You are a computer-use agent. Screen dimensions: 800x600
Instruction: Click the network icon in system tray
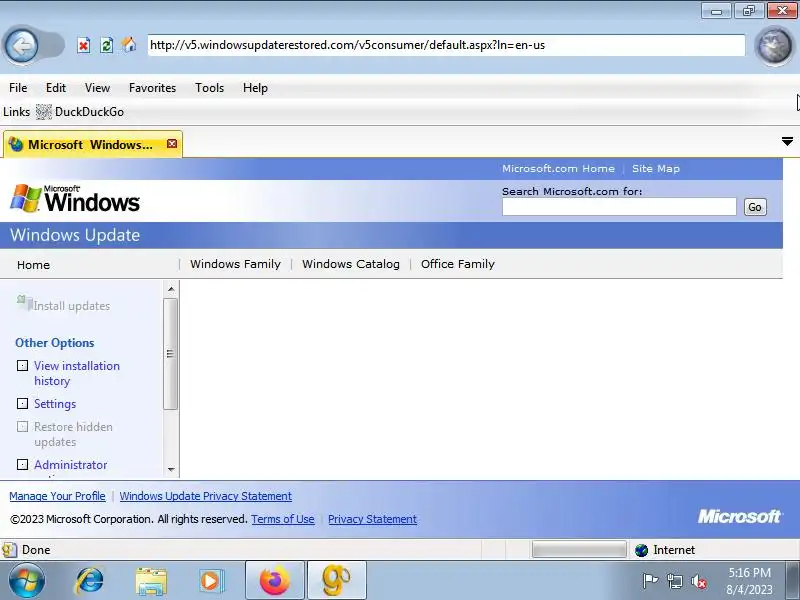(x=674, y=581)
